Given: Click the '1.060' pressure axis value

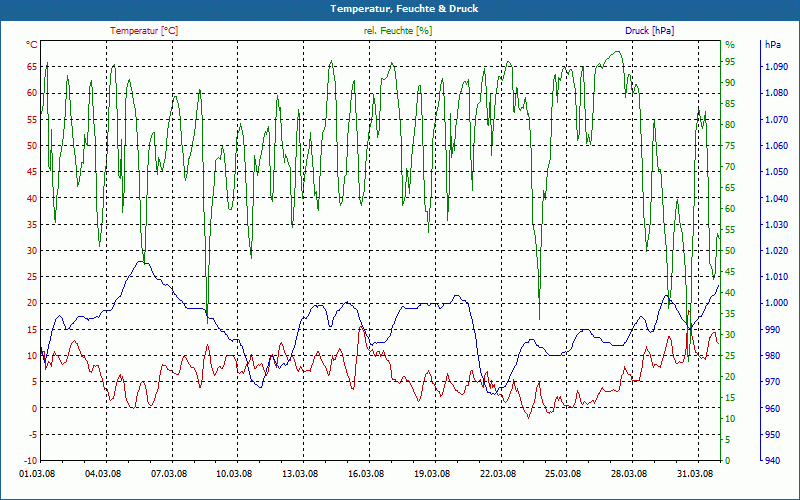Looking at the screenshot, I should 777,145.
